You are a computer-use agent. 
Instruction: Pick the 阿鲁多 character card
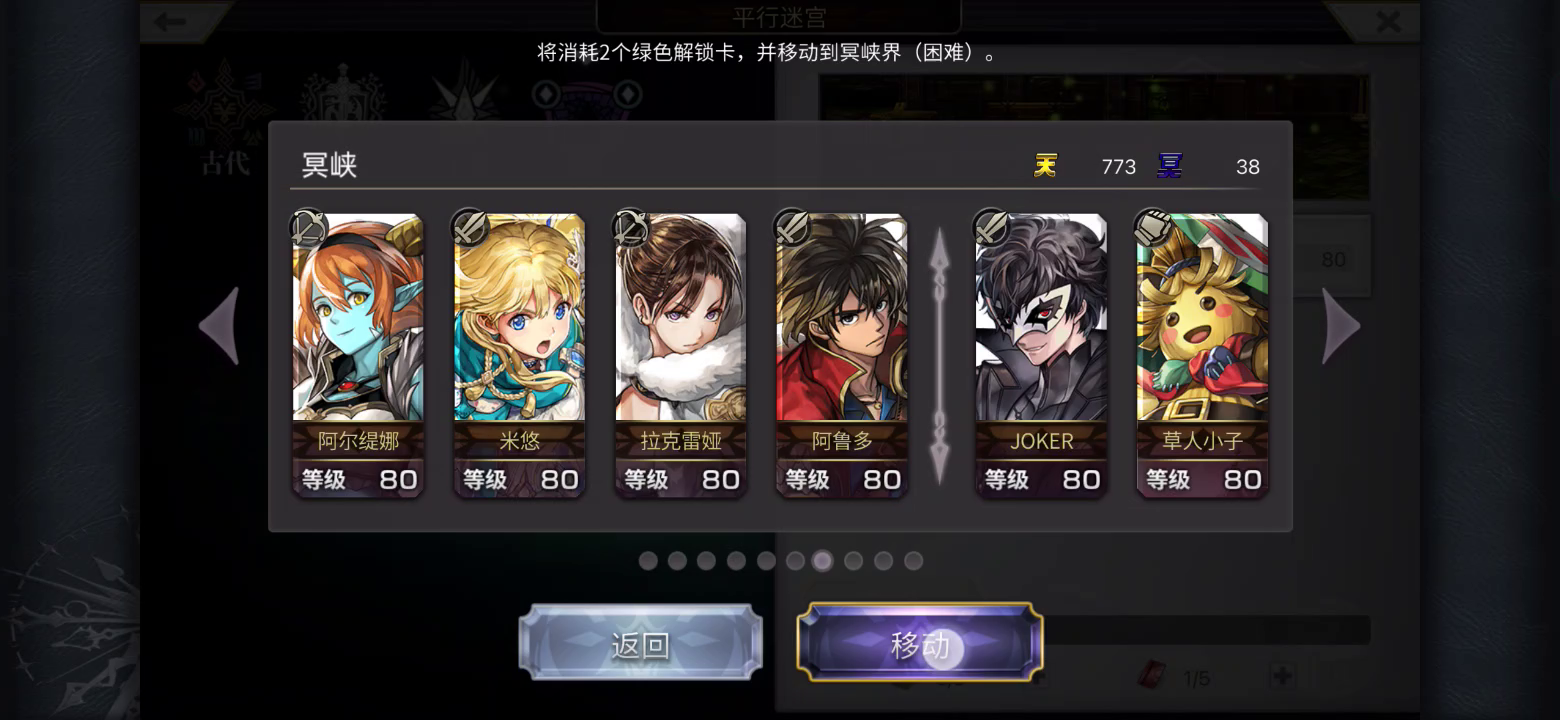(842, 354)
